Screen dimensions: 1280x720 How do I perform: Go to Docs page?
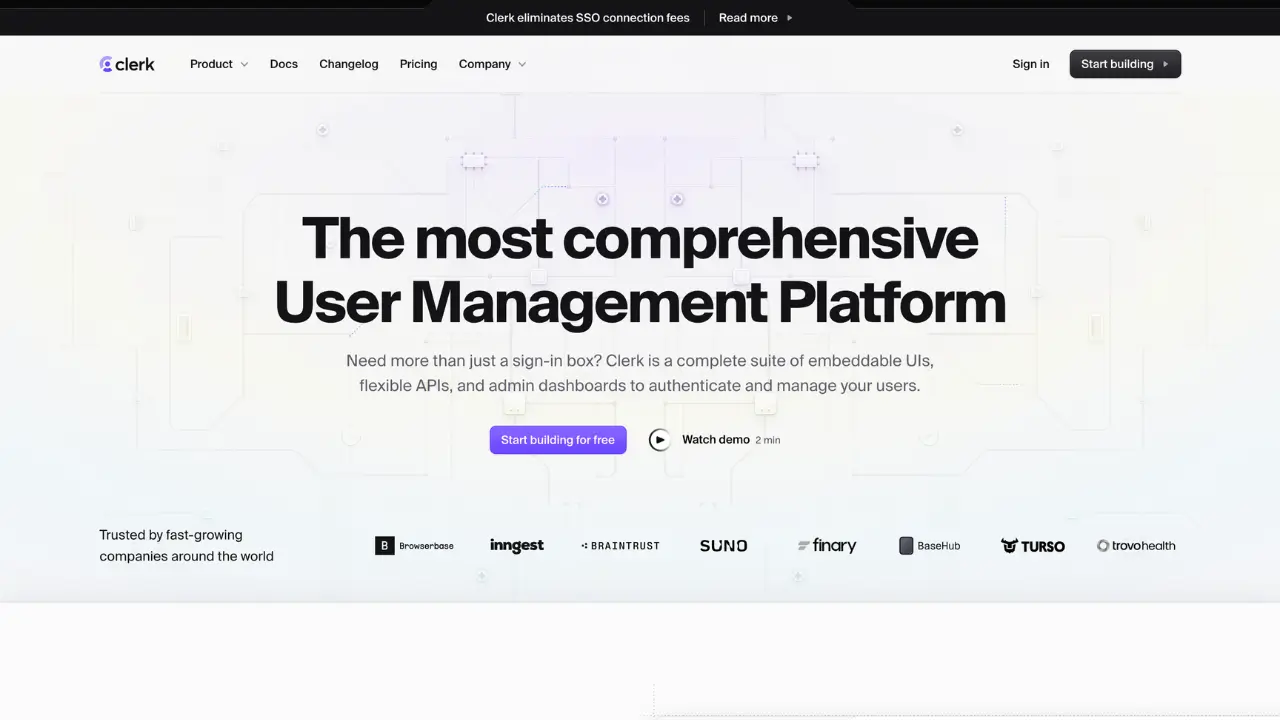pos(284,64)
